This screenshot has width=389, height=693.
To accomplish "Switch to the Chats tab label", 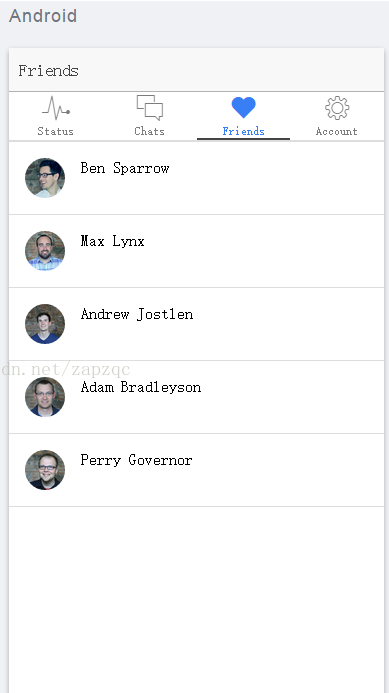I will 149,131.
